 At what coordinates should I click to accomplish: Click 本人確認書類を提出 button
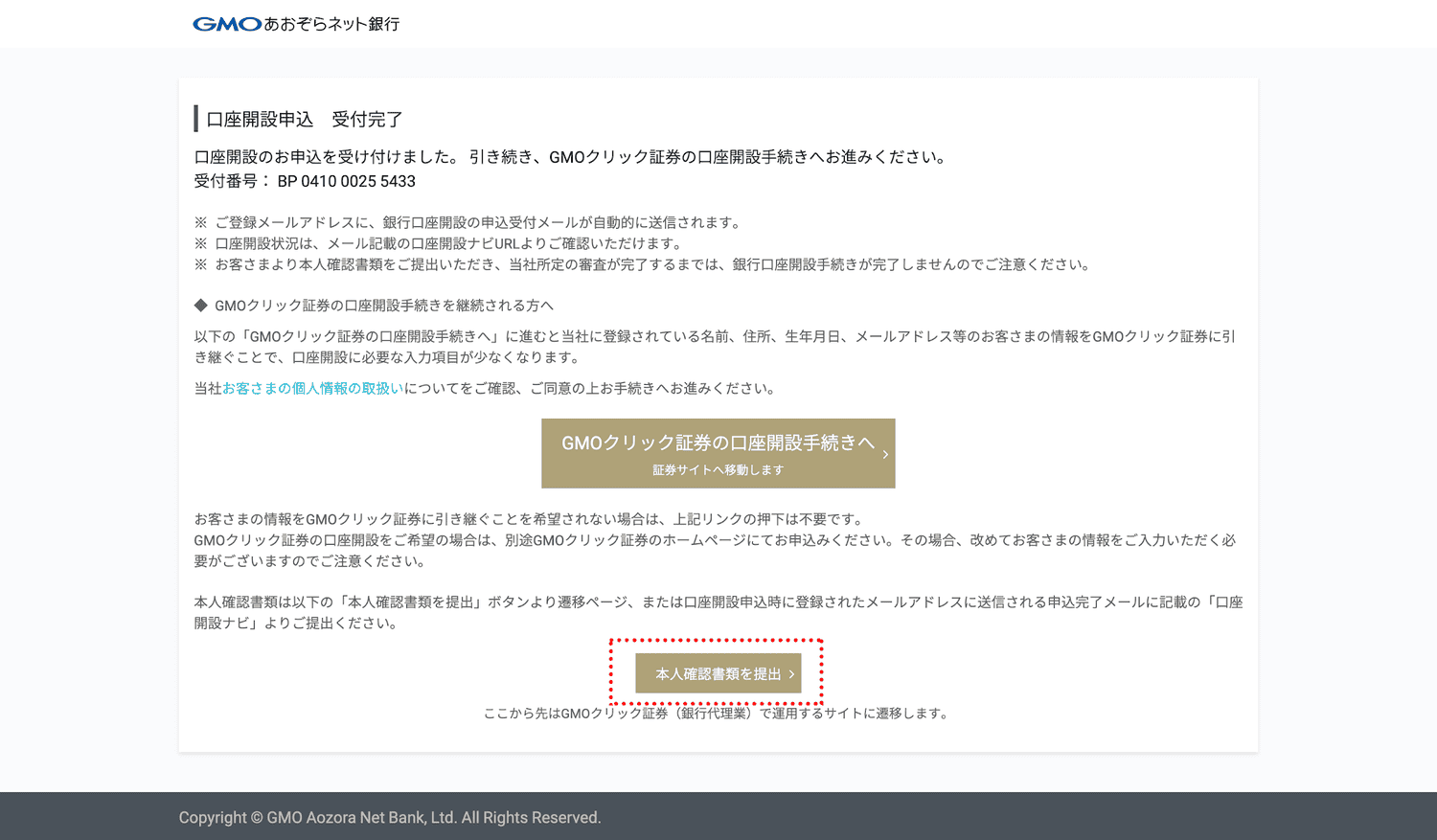pos(718,673)
